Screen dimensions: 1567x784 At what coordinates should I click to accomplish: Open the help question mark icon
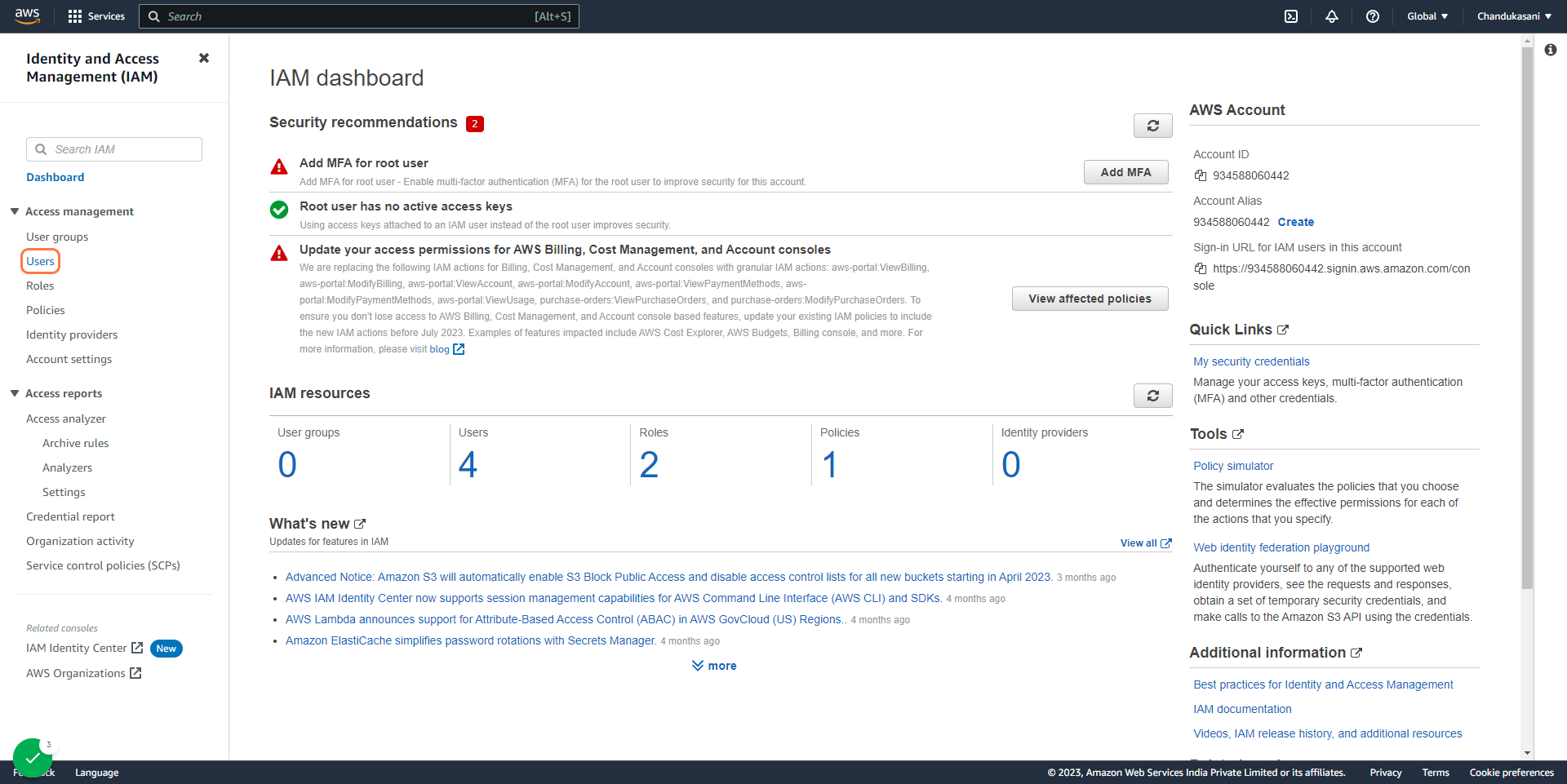pyautogui.click(x=1373, y=16)
